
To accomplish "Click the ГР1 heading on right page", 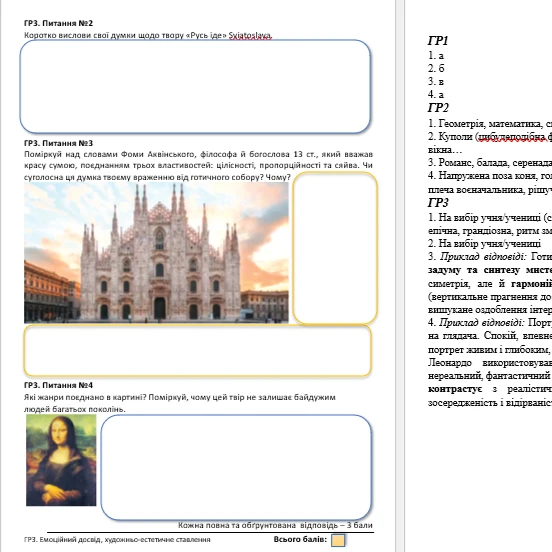I will (438, 41).
